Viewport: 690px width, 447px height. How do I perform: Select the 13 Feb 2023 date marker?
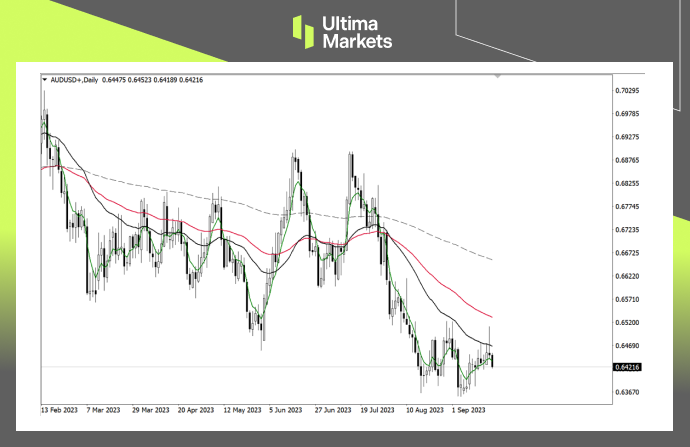coord(61,409)
